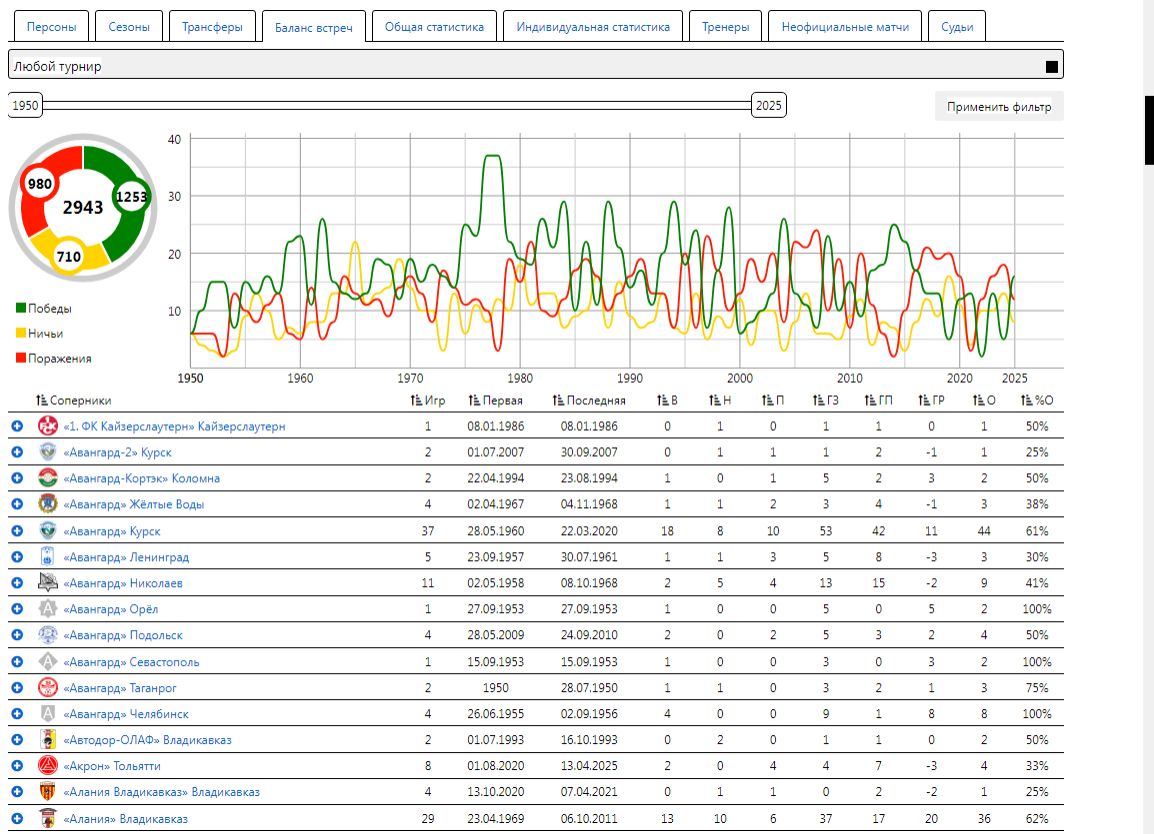
Task: Click the 2025 year slider handle
Action: tap(768, 105)
